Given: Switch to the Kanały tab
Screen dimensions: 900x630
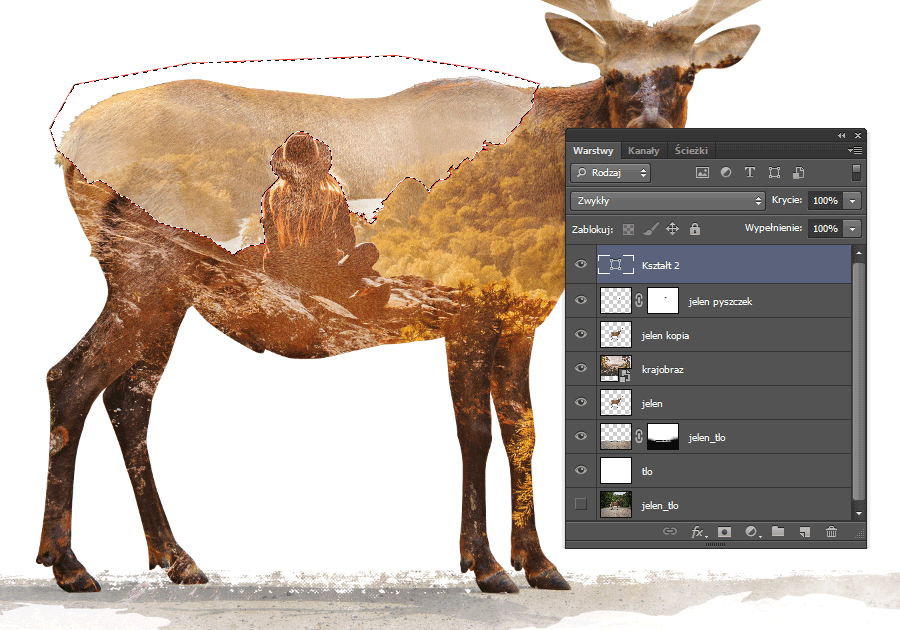Looking at the screenshot, I should (643, 151).
